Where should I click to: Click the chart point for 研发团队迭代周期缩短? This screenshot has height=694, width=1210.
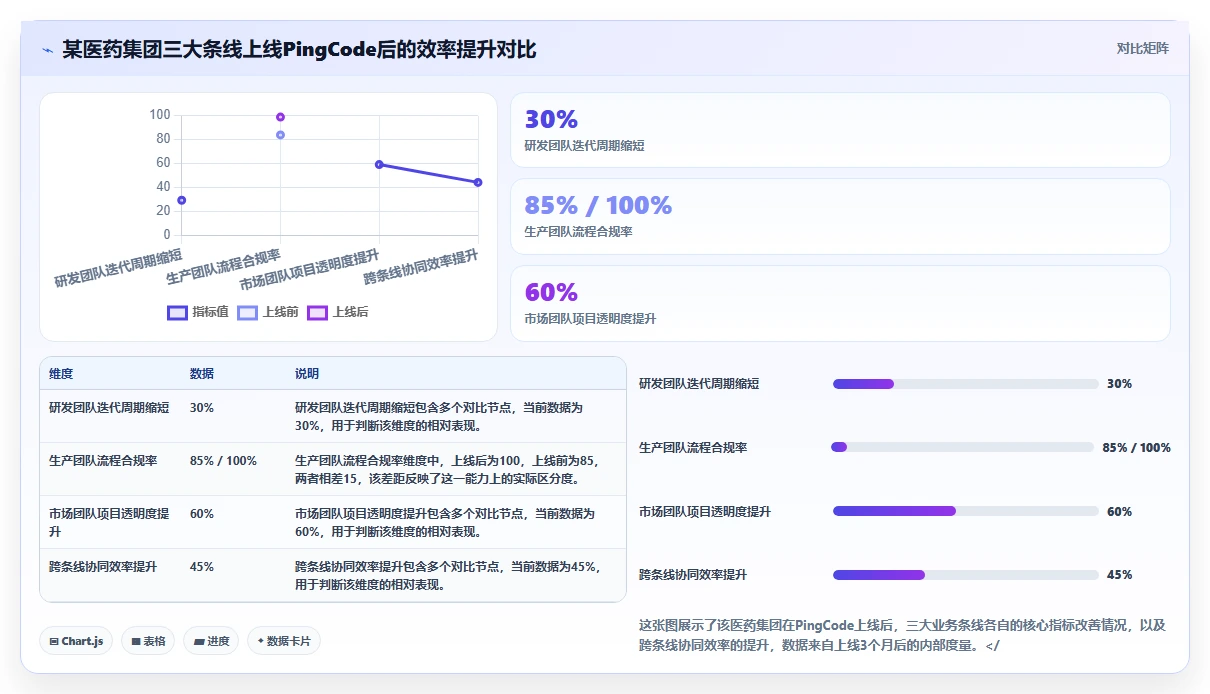coord(181,200)
